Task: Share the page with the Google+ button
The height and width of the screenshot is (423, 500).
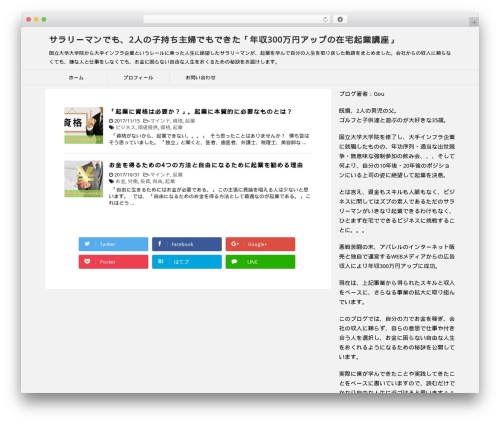Action: (x=260, y=244)
